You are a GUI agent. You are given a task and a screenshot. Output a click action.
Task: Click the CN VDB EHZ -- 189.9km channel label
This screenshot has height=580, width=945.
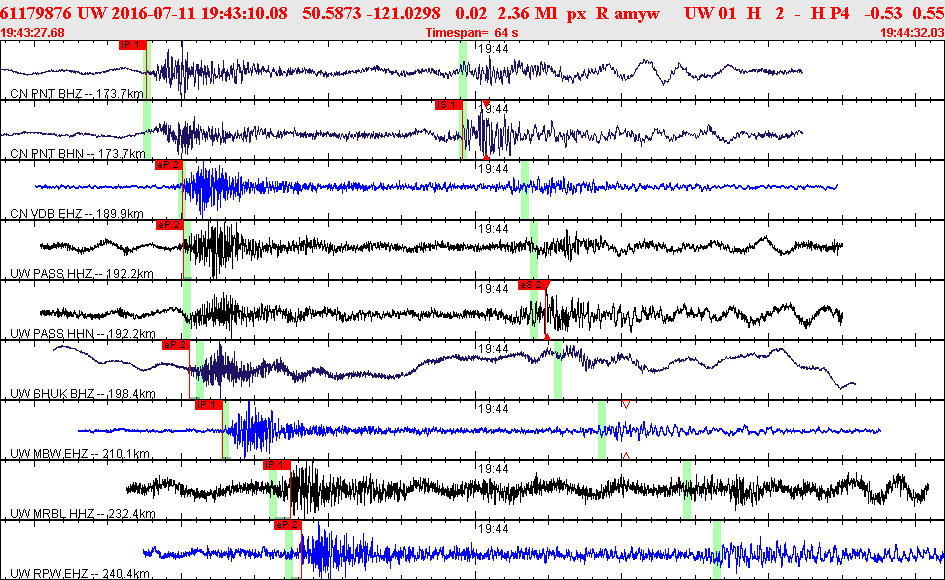click(77, 213)
